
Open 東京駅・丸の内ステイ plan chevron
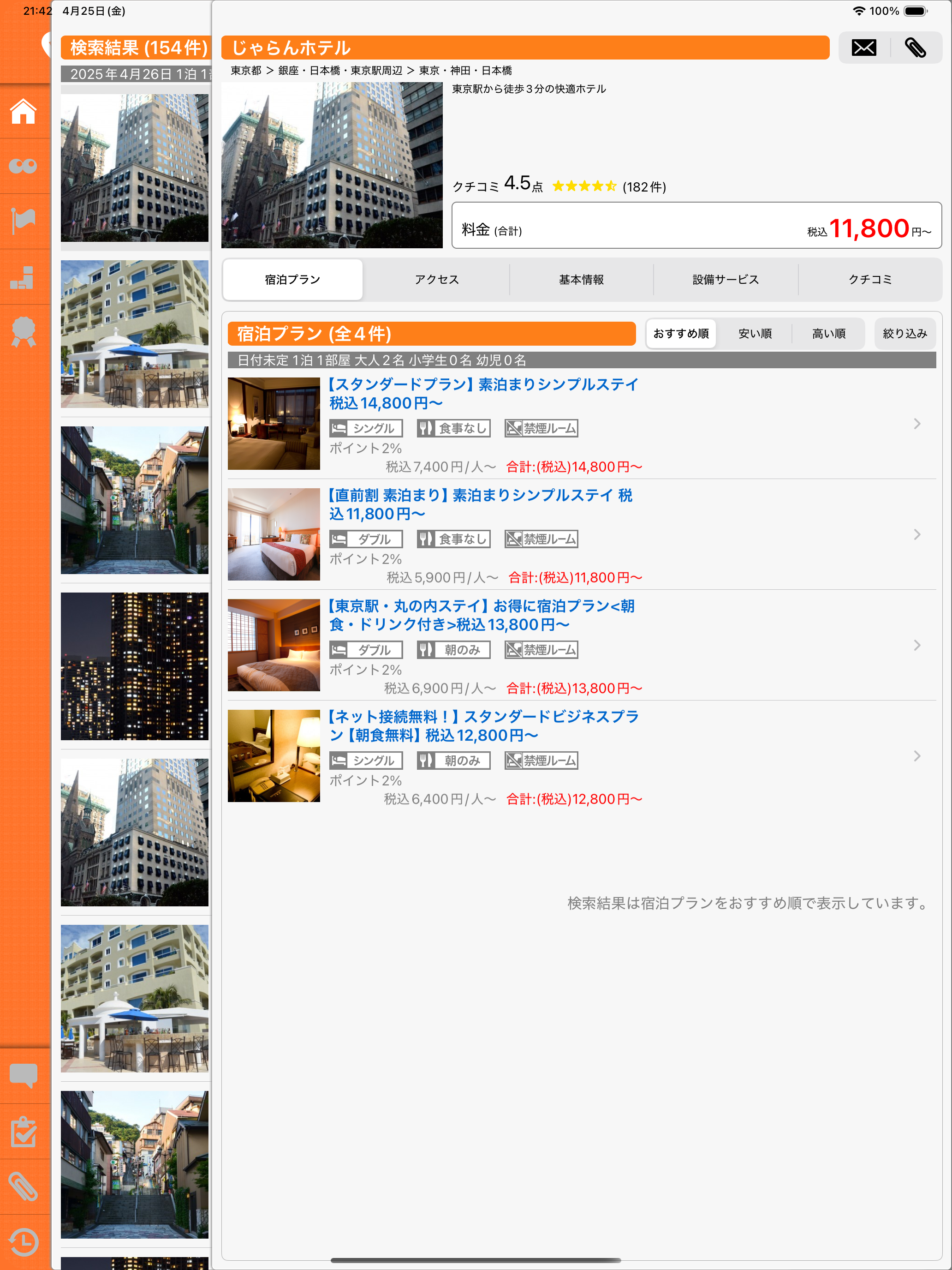[917, 645]
